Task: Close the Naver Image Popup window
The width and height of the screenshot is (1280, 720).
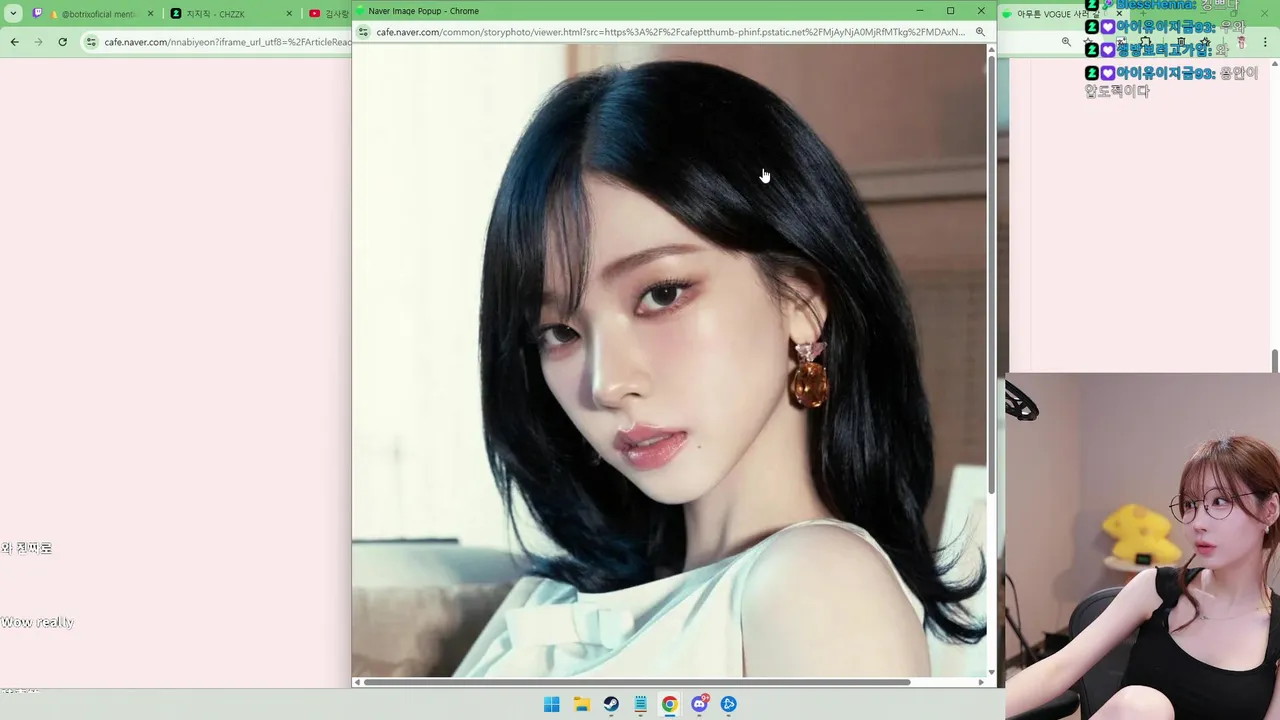Action: tap(981, 11)
